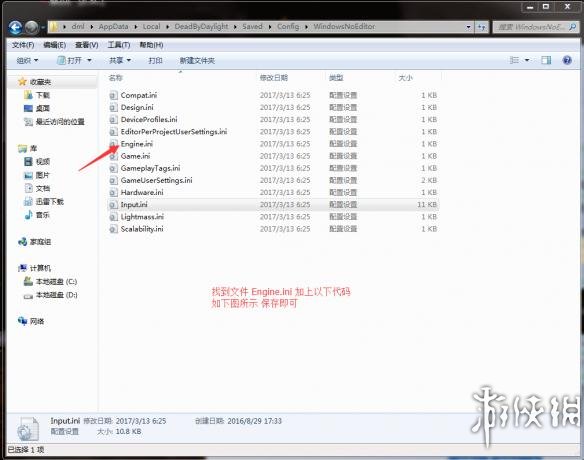Select GameUserSettings.ini in the list
584x460 pixels.
point(156,180)
